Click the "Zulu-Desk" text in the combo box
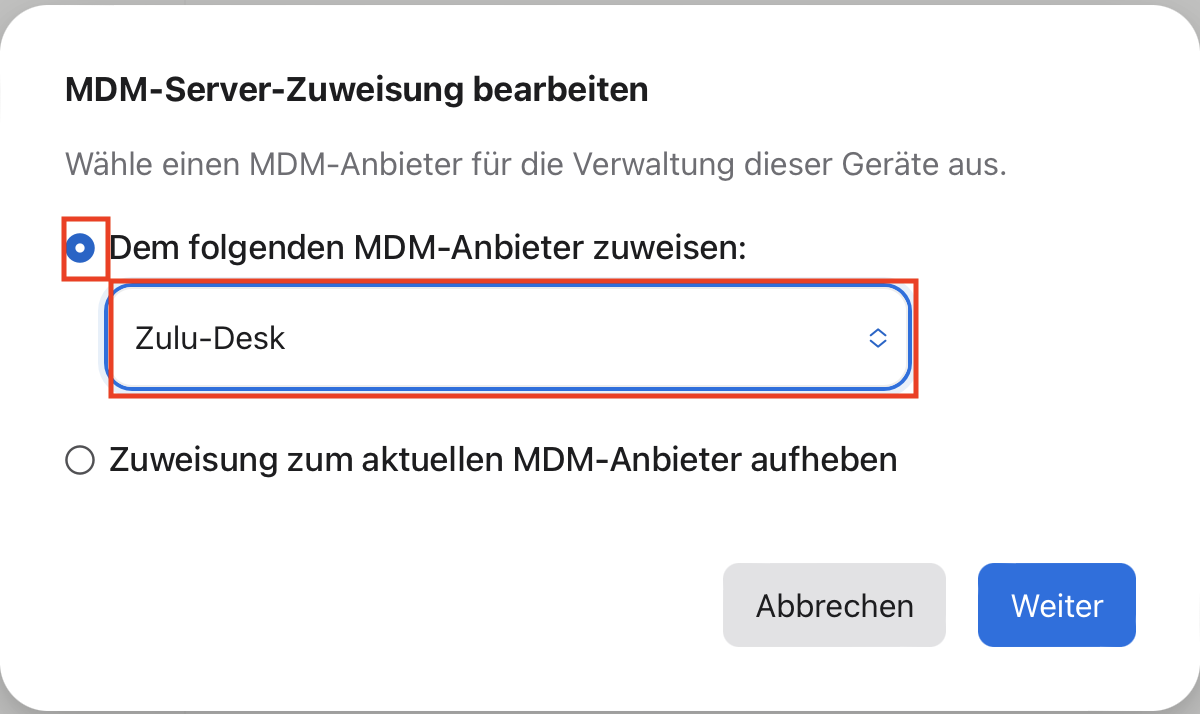This screenshot has height=714, width=1200. pyautogui.click(x=211, y=338)
